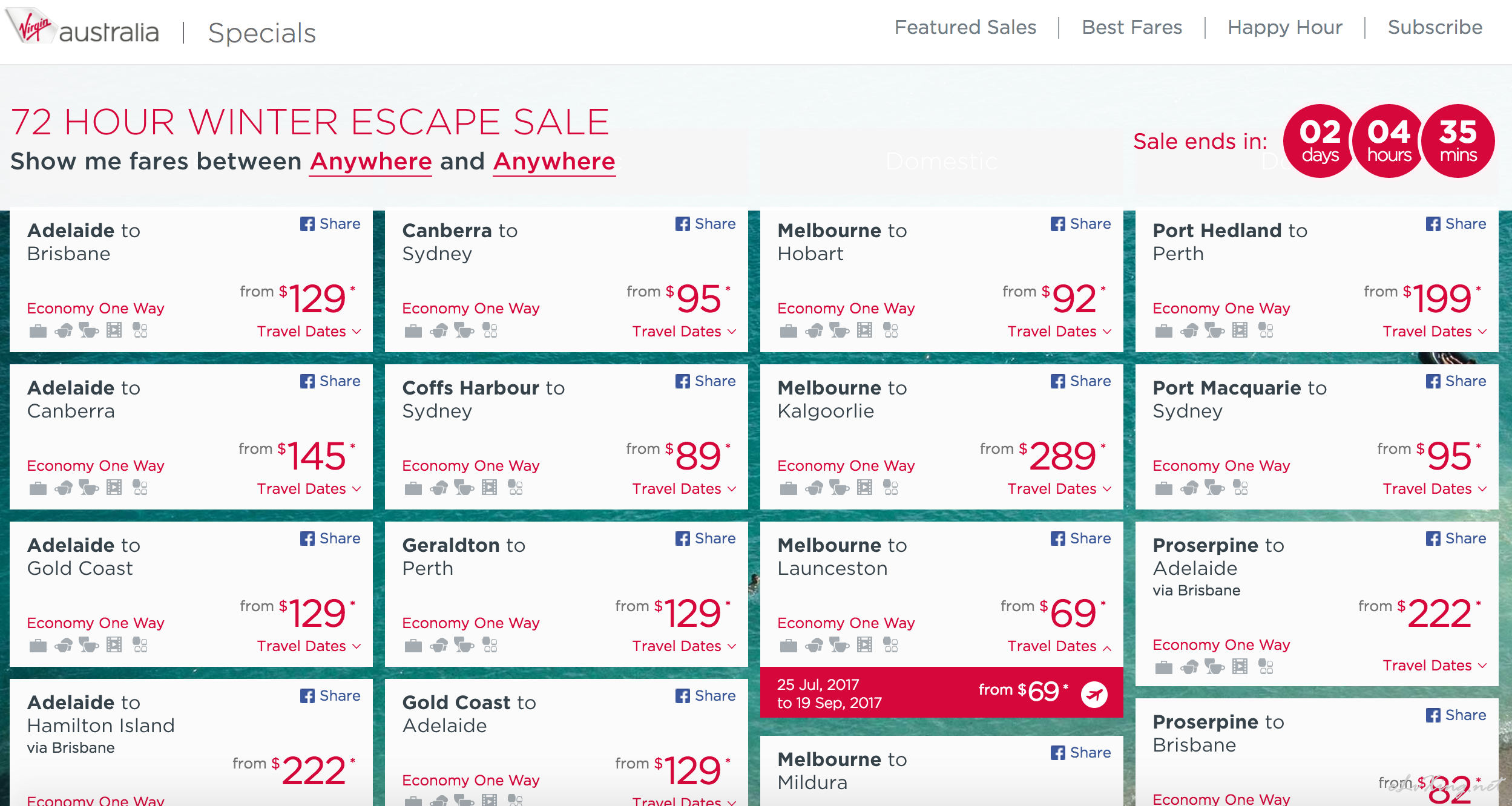The height and width of the screenshot is (806, 1512).
Task: Select the 25 Jul to 19 Sep date bar
Action: pyautogui.click(x=941, y=693)
